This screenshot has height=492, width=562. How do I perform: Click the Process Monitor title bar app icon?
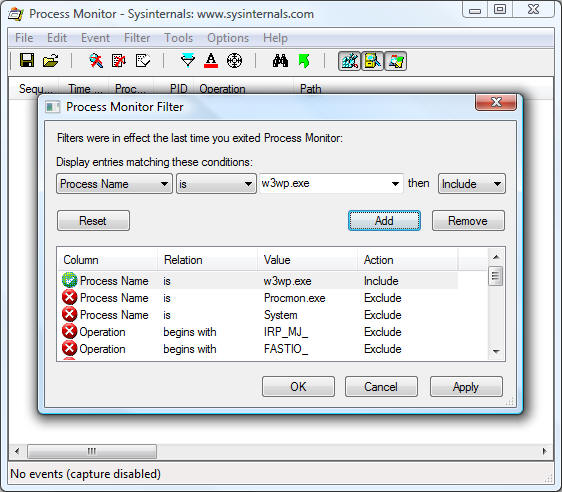point(16,14)
